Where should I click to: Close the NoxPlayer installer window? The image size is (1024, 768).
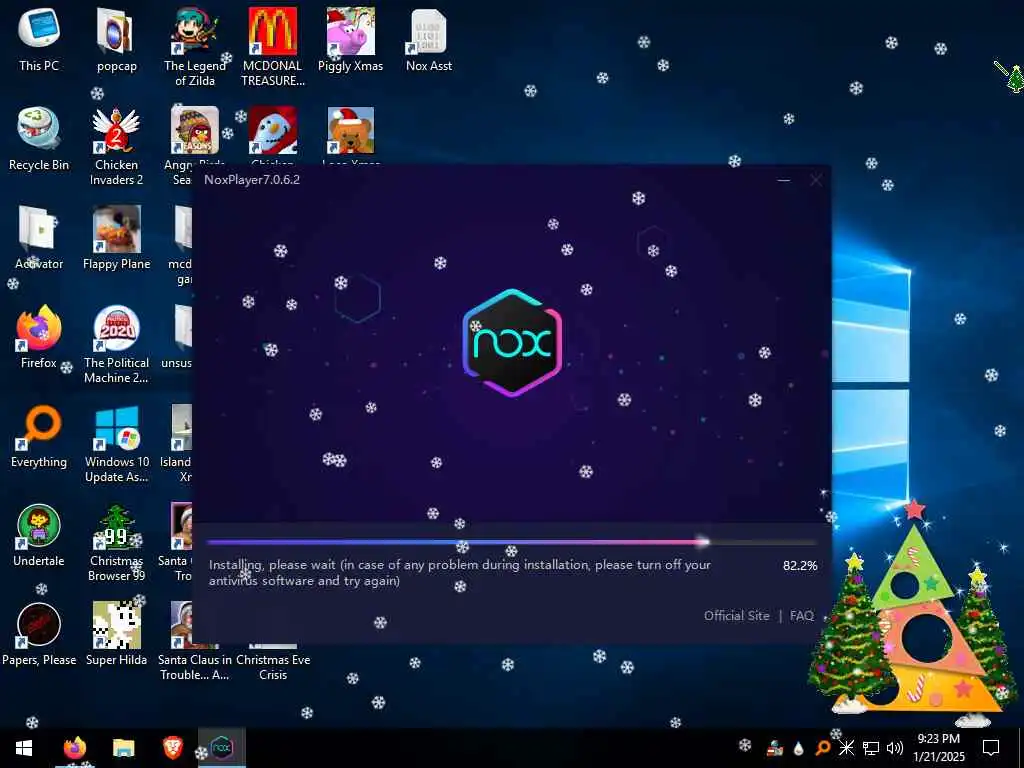pyautogui.click(x=816, y=180)
